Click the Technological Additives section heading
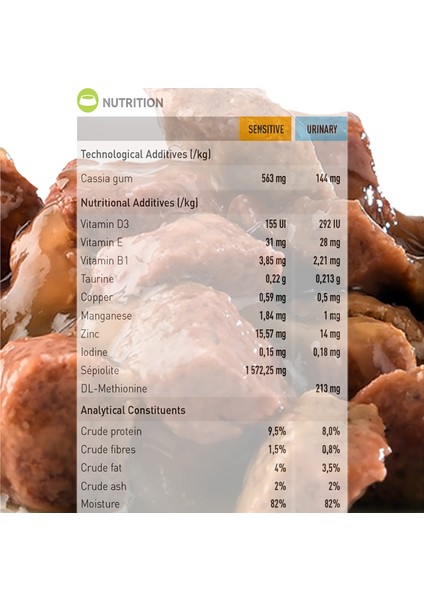Screen dimensions: 424x600 (146, 154)
